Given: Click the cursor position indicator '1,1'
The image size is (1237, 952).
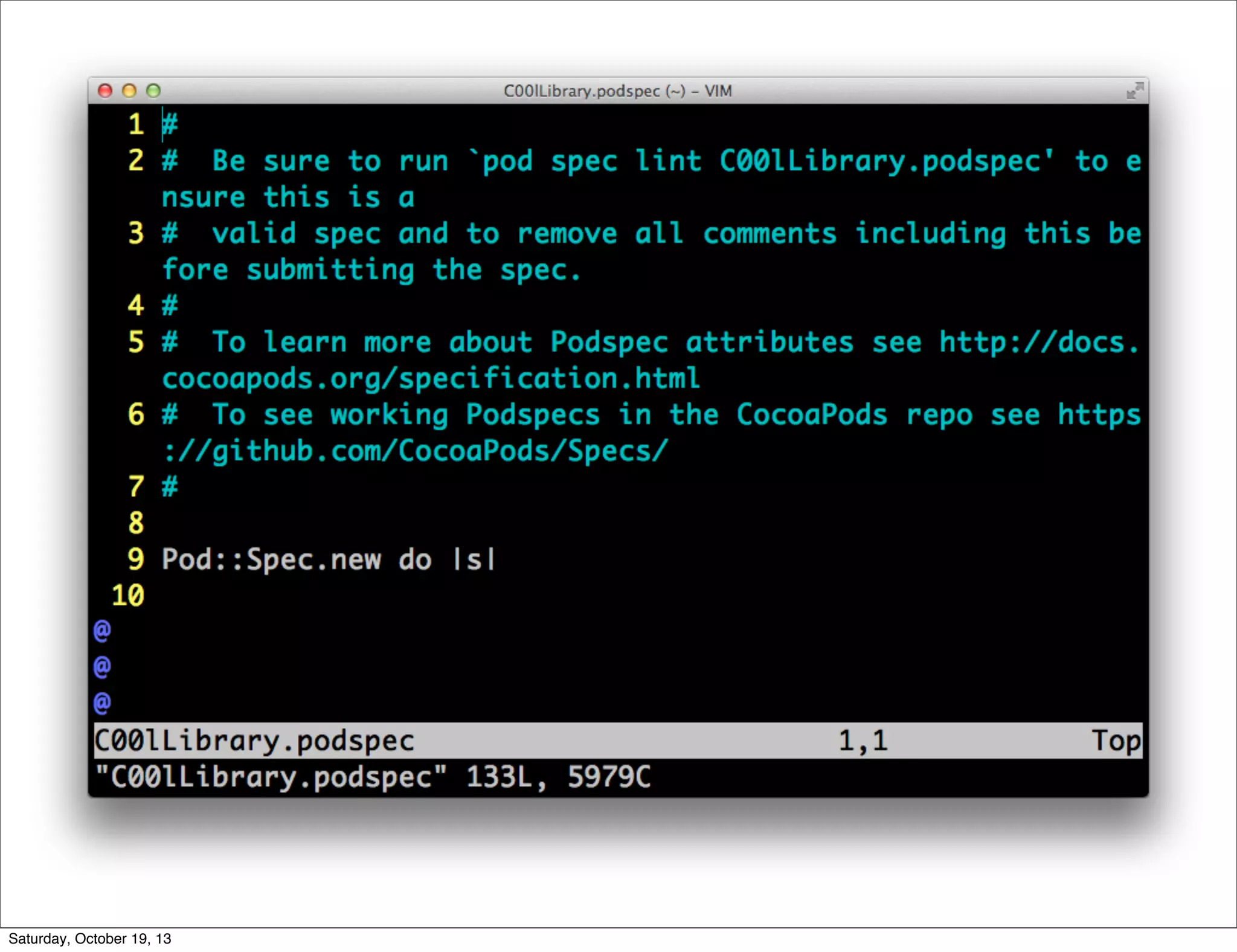Looking at the screenshot, I should 863,741.
